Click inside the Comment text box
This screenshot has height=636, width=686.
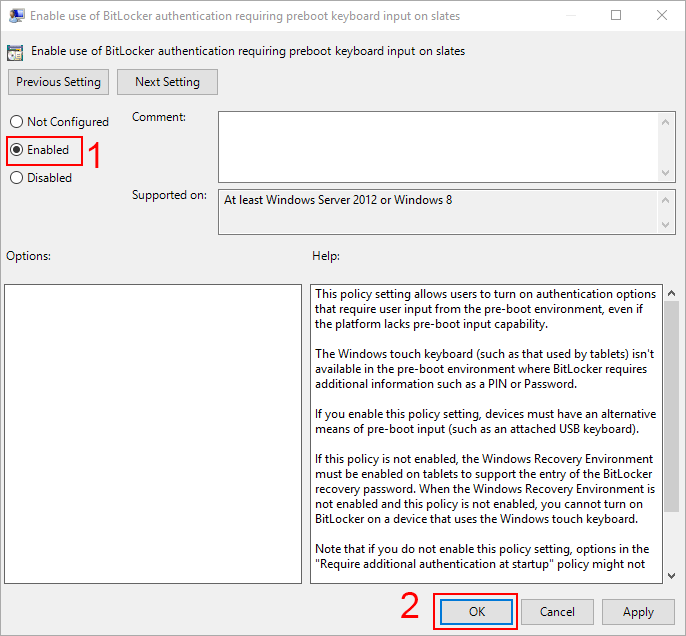tap(438, 147)
